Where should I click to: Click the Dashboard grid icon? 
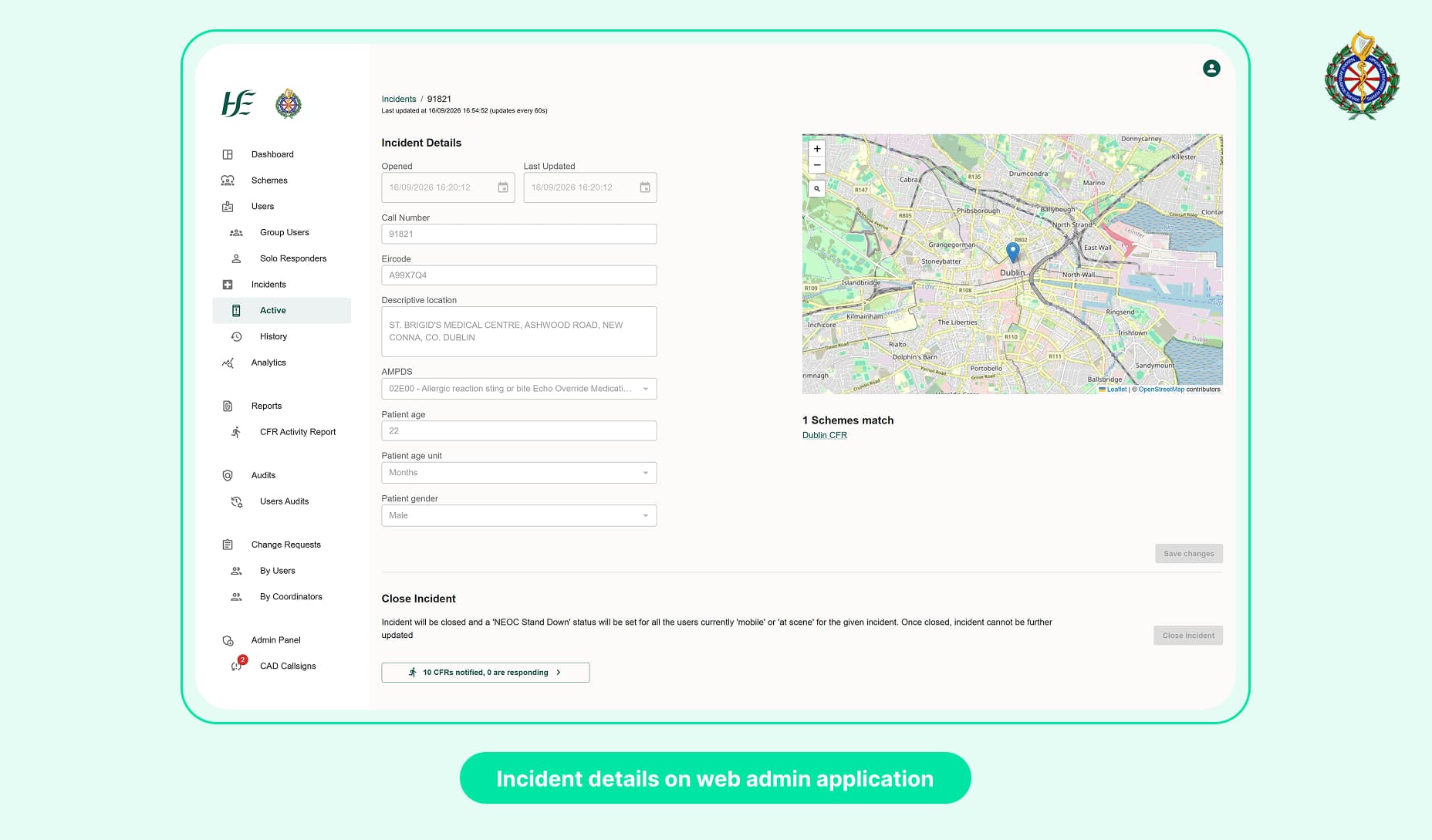point(228,154)
